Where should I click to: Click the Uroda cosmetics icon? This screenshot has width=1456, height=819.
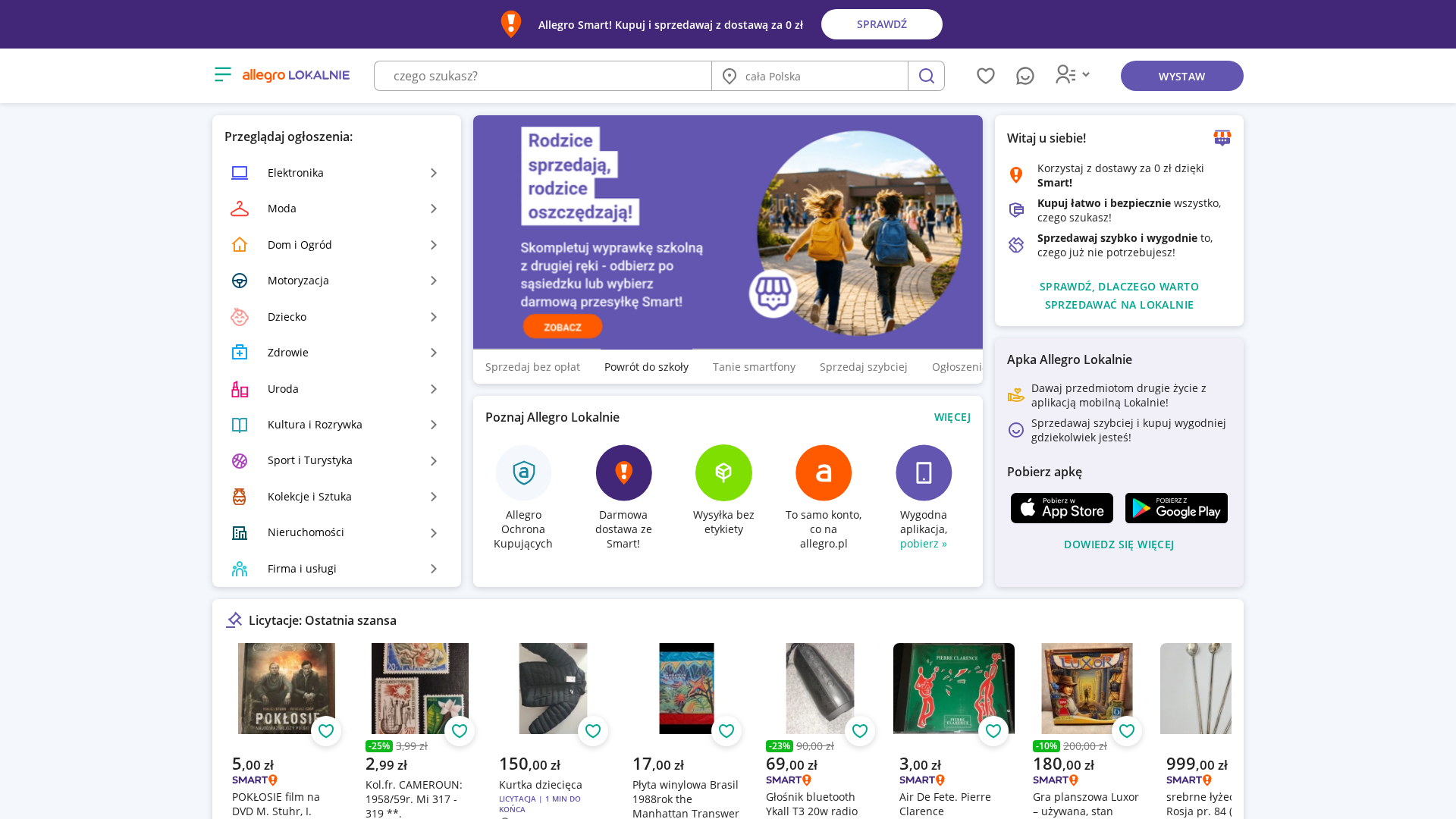[240, 389]
